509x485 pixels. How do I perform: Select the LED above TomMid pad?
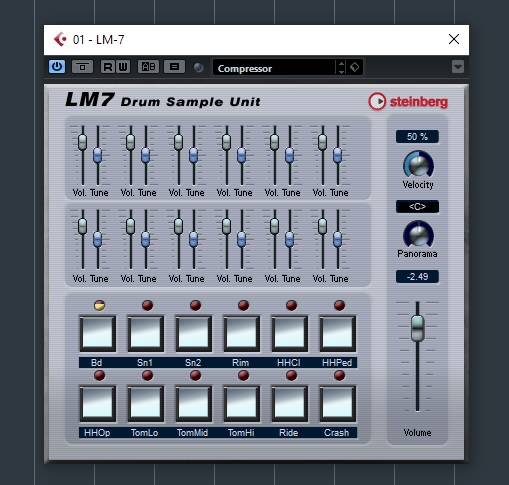[x=195, y=375]
